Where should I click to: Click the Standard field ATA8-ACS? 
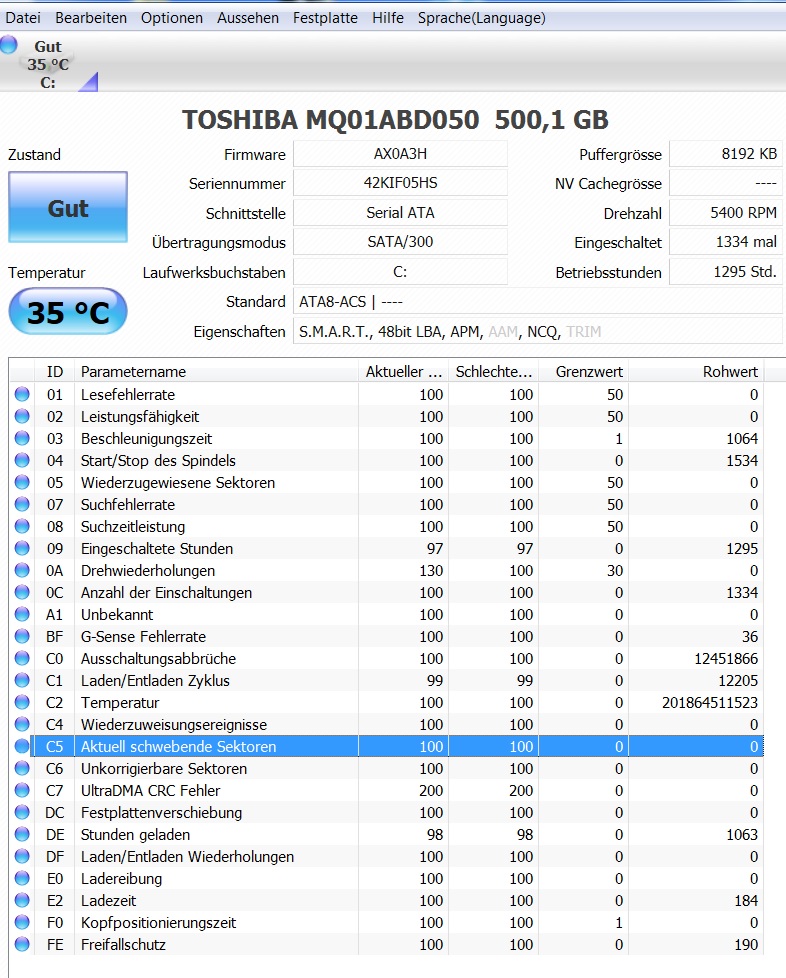(538, 302)
